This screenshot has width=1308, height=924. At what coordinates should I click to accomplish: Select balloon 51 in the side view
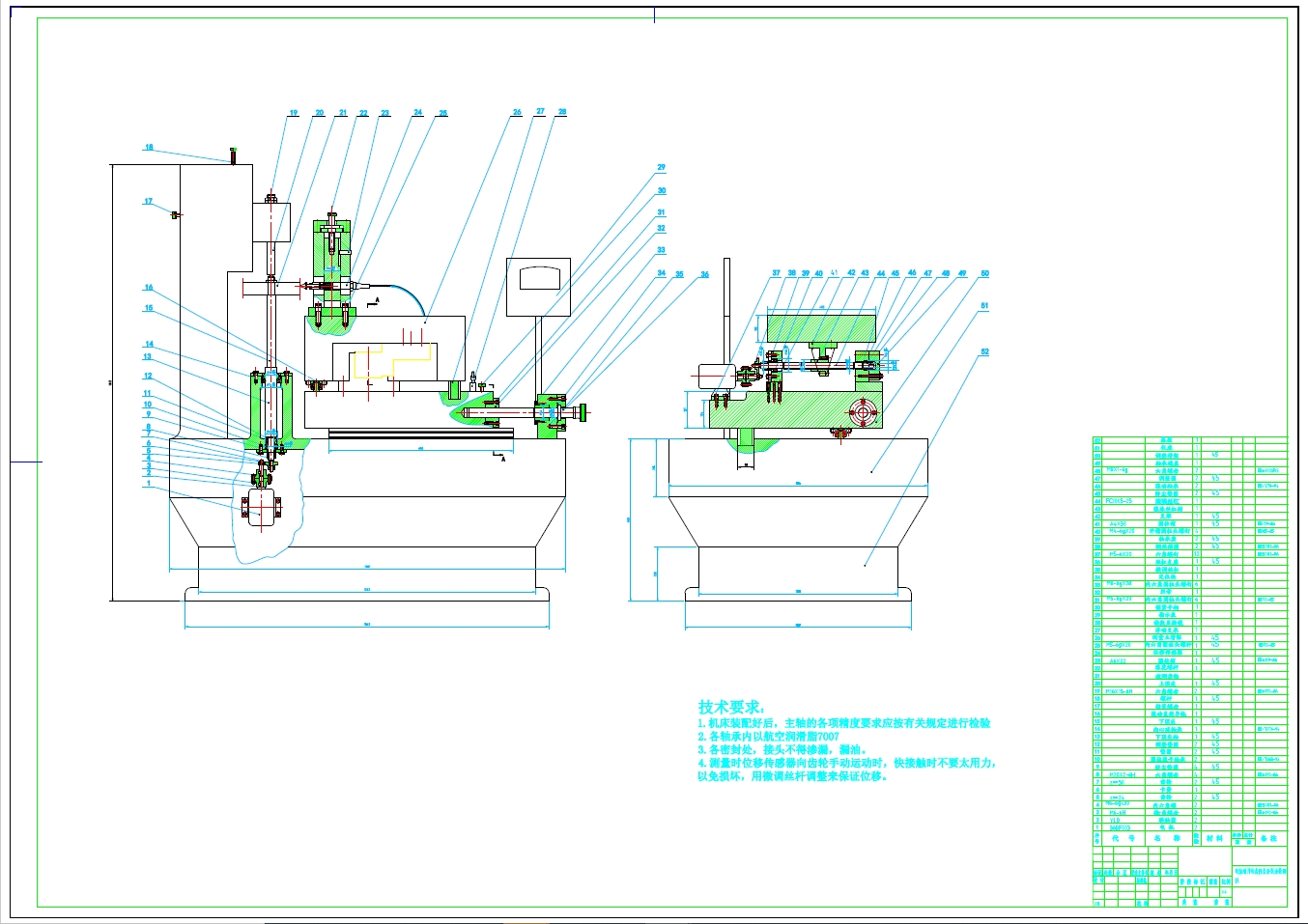[985, 306]
